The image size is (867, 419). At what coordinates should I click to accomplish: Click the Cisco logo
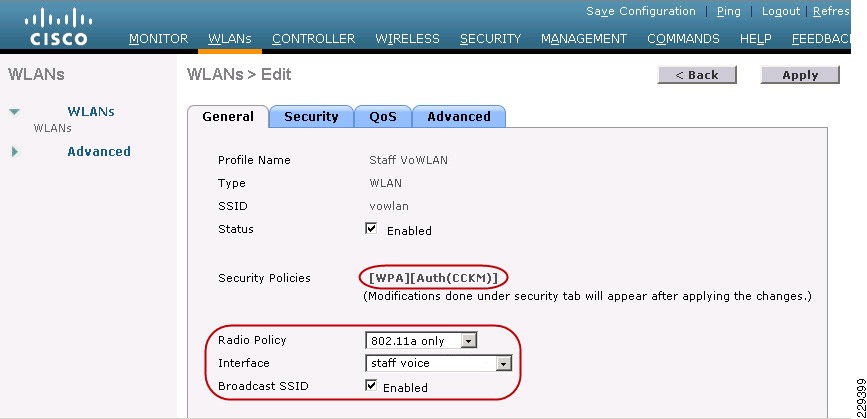point(59,29)
